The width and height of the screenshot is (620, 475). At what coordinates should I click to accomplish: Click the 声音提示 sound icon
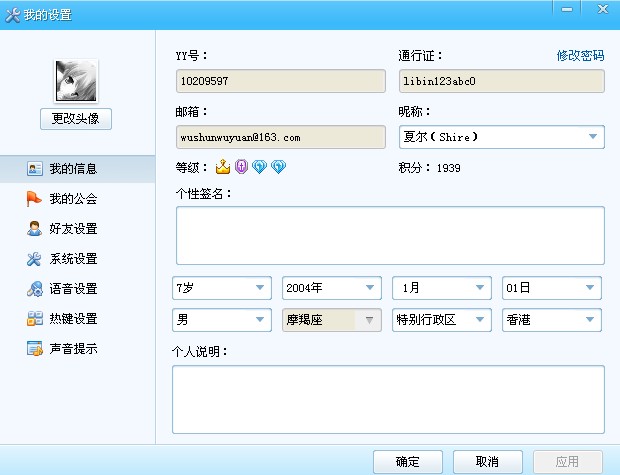(35, 348)
